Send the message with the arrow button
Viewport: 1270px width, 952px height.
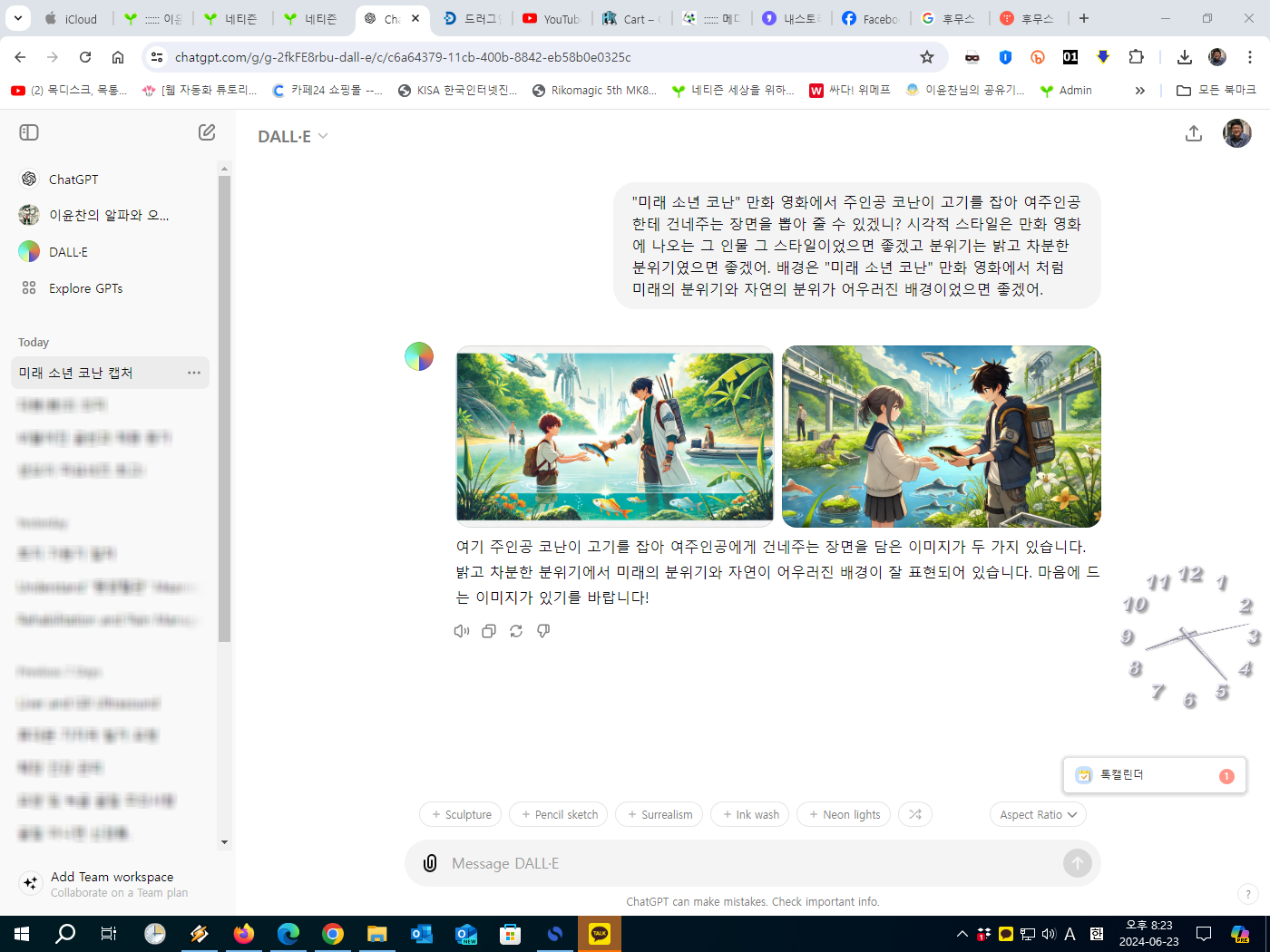(x=1077, y=863)
